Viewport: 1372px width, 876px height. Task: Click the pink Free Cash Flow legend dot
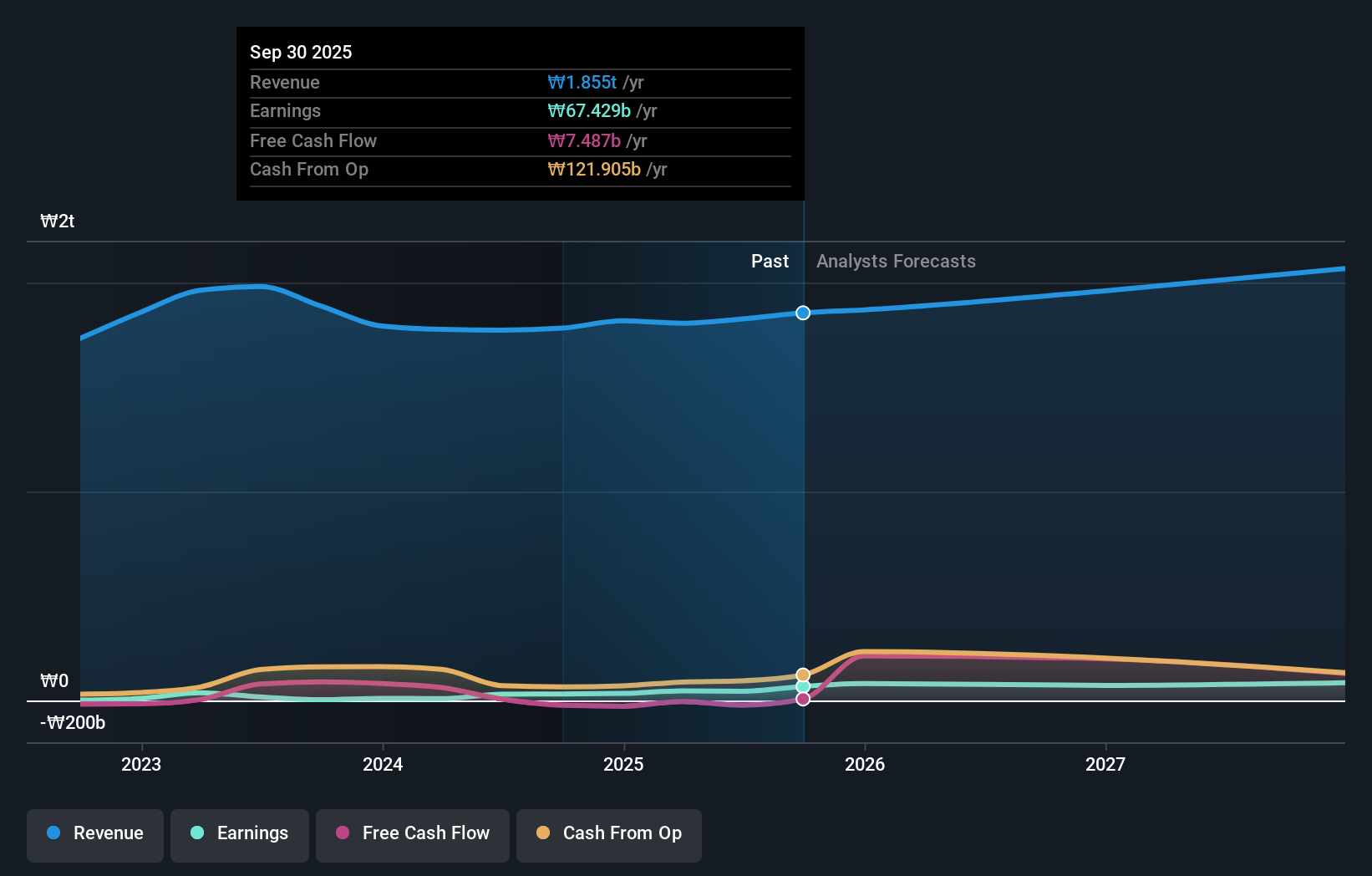coord(342,833)
